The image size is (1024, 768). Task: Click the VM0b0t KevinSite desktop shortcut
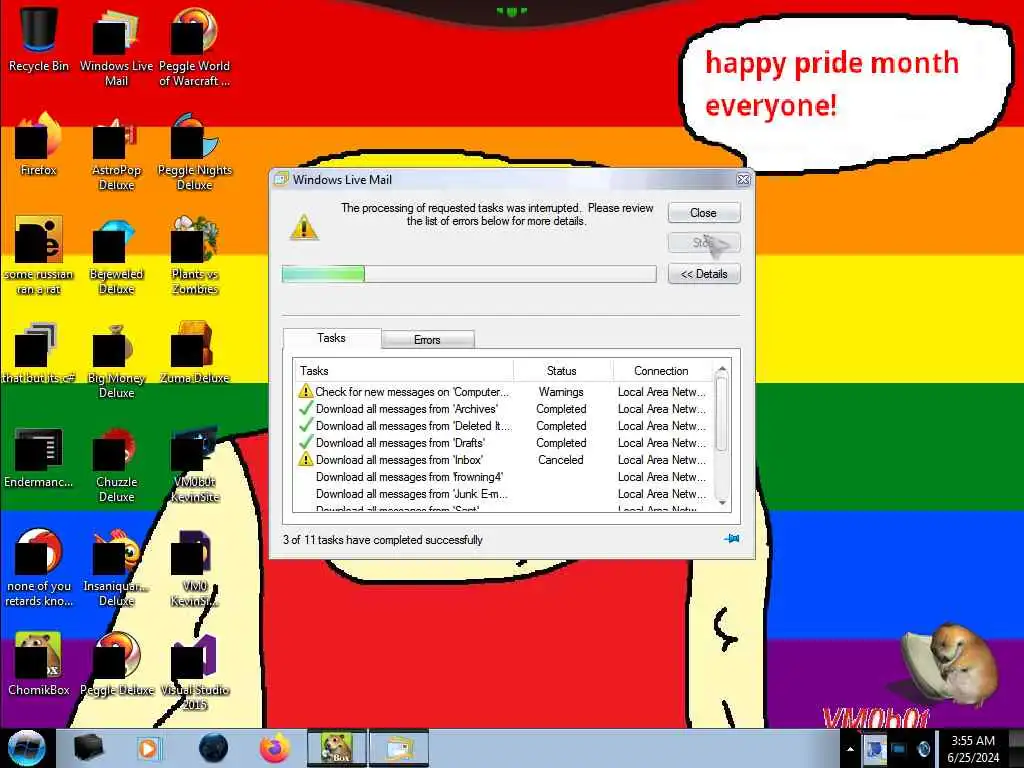[194, 464]
